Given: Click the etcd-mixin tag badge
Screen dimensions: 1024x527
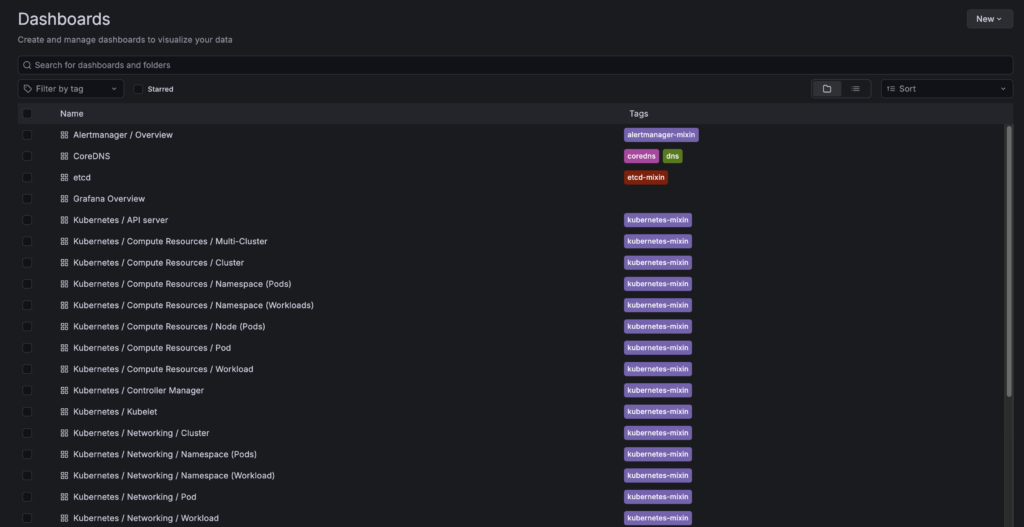Looking at the screenshot, I should [x=645, y=178].
